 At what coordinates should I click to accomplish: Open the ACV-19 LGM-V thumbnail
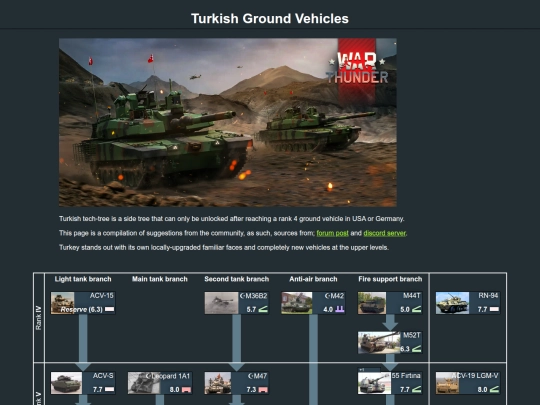click(447, 383)
